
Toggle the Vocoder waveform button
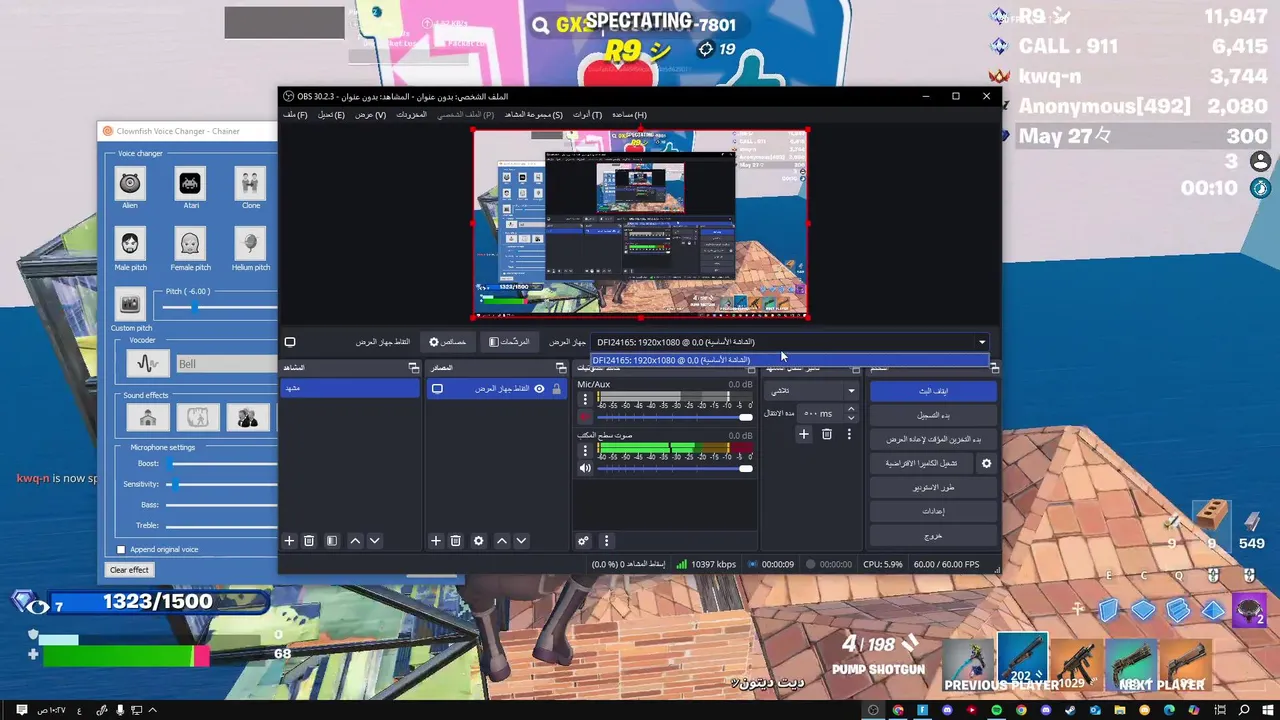[x=148, y=364]
